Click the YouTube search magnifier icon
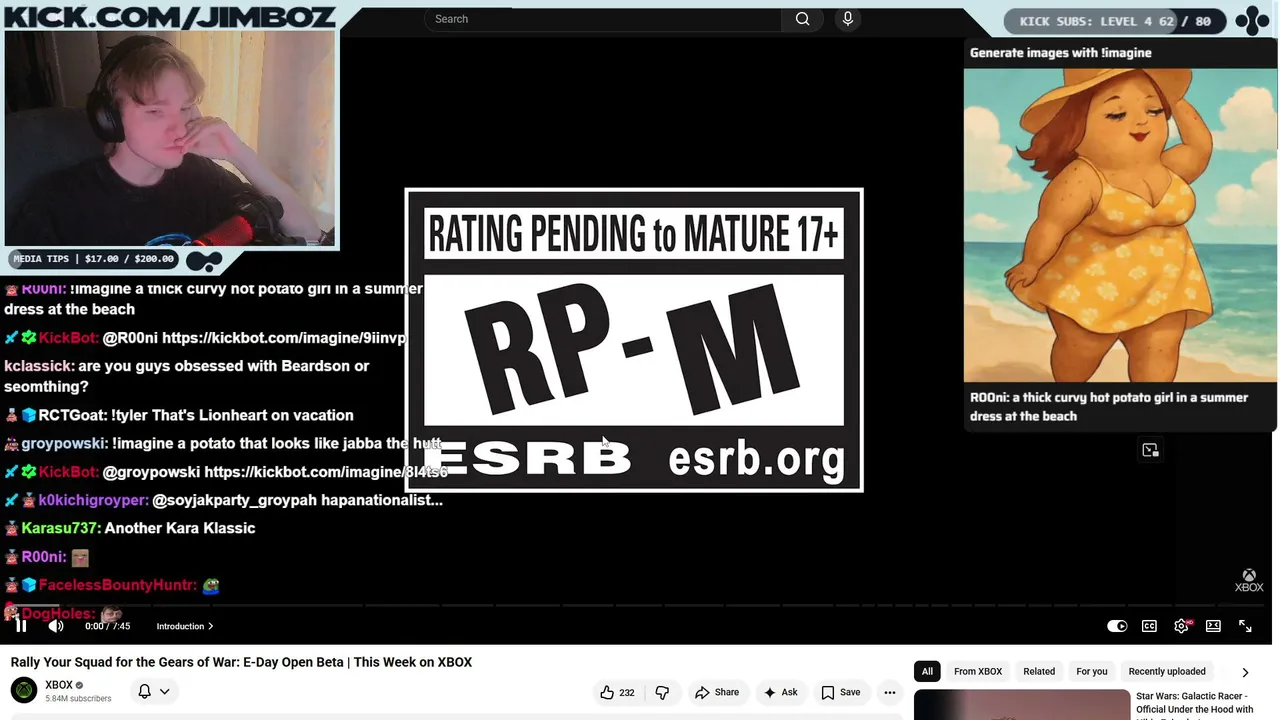Image resolution: width=1280 pixels, height=720 pixels. tap(802, 19)
